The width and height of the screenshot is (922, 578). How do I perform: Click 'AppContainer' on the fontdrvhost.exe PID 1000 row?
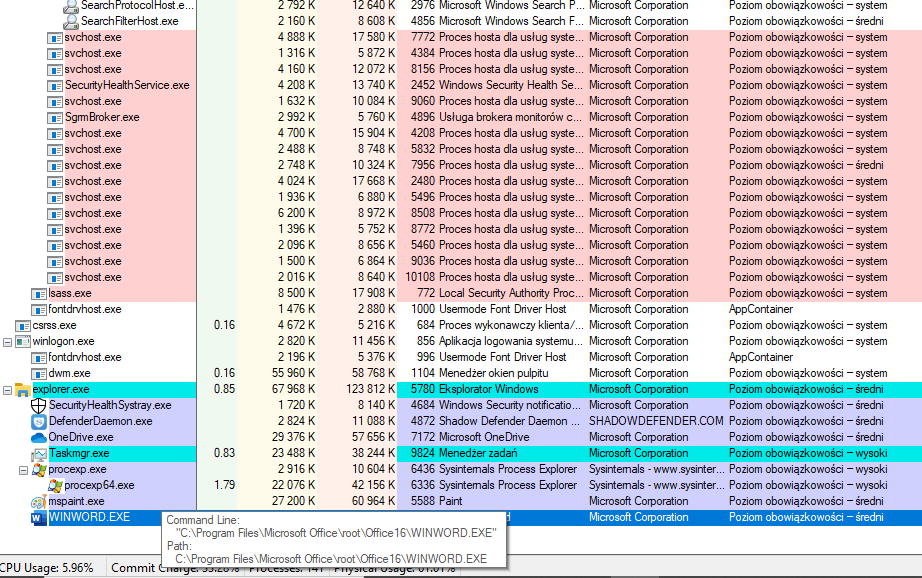[761, 309]
